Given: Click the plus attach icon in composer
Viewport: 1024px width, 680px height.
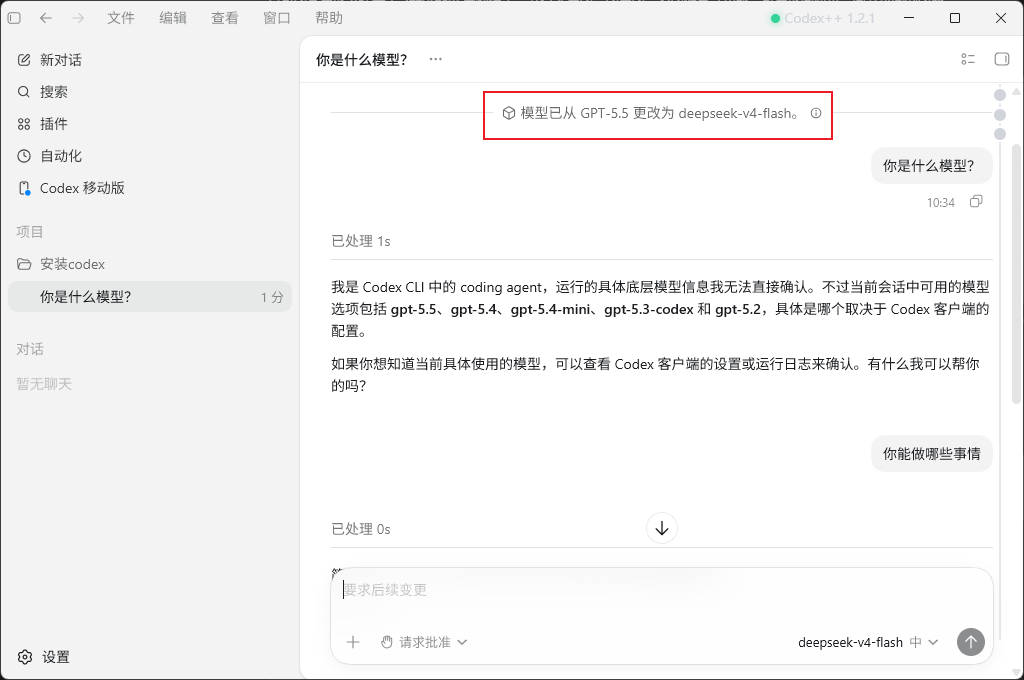Looking at the screenshot, I should (353, 642).
